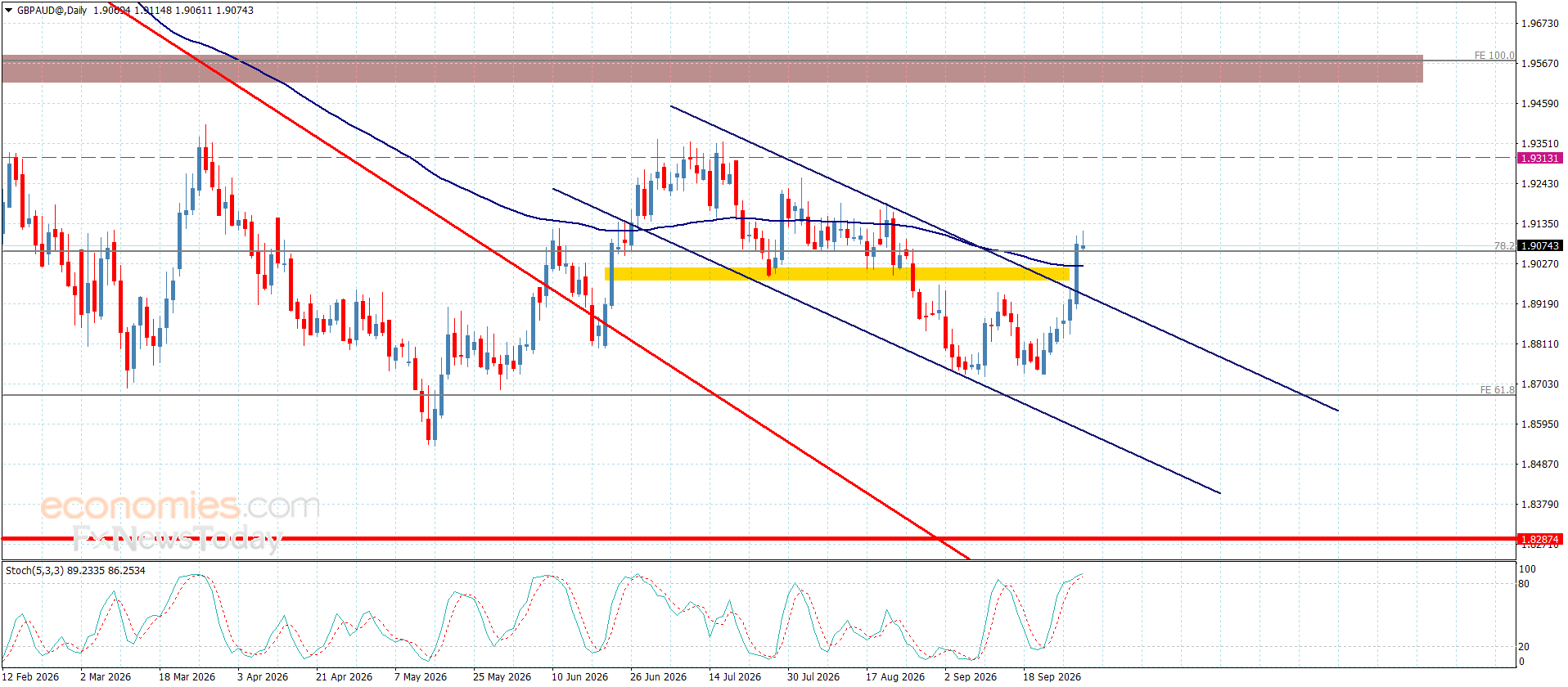Click the 1.92430 price axis label
The height and width of the screenshot is (687, 1568).
click(x=1539, y=184)
